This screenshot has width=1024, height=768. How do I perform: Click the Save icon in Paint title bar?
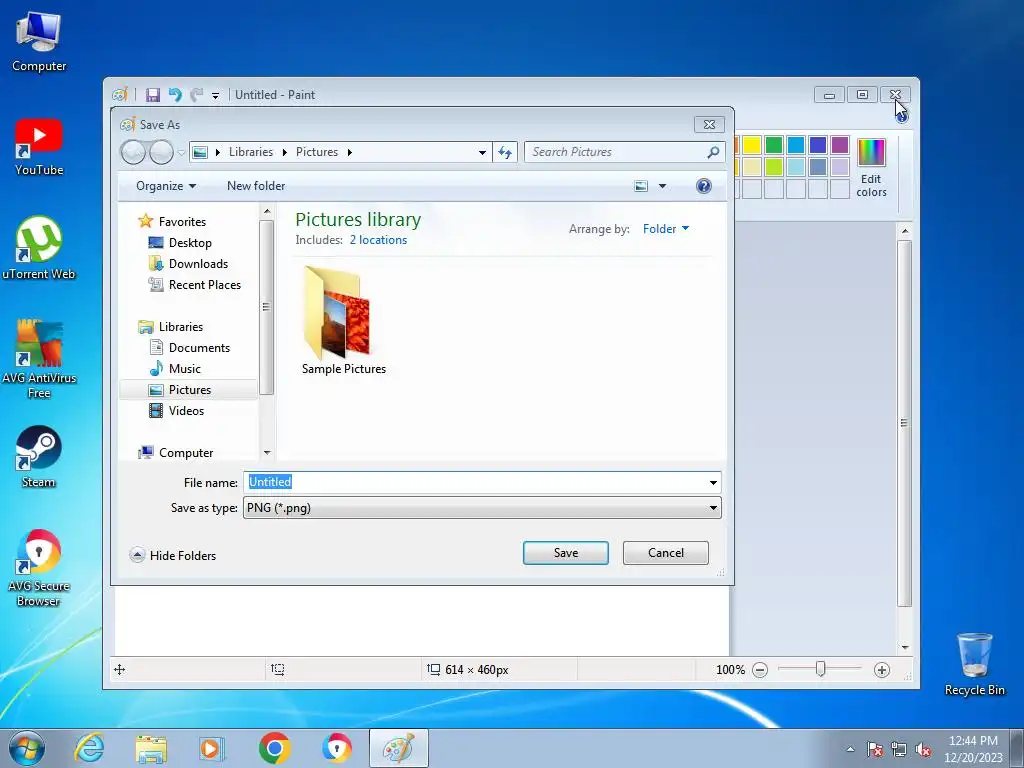(153, 95)
